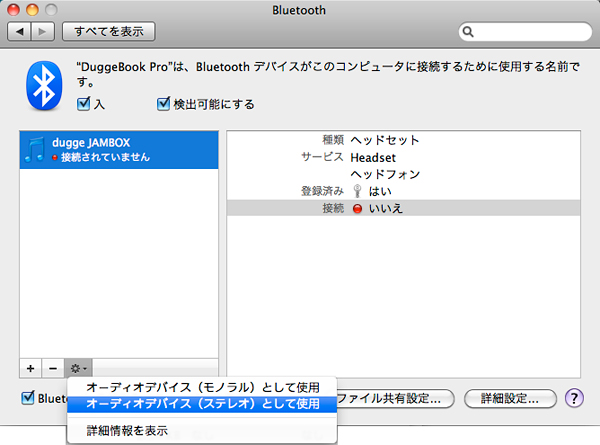Click the 登録済み はい row

coord(403,191)
